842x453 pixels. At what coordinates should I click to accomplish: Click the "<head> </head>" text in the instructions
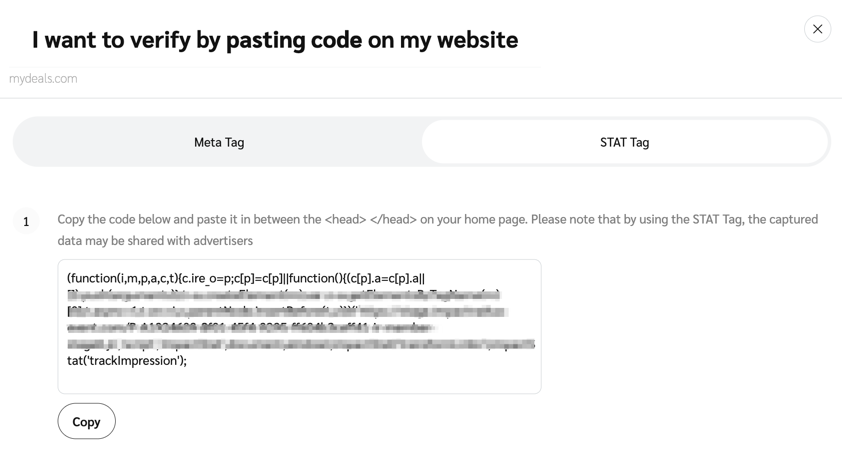tap(371, 219)
